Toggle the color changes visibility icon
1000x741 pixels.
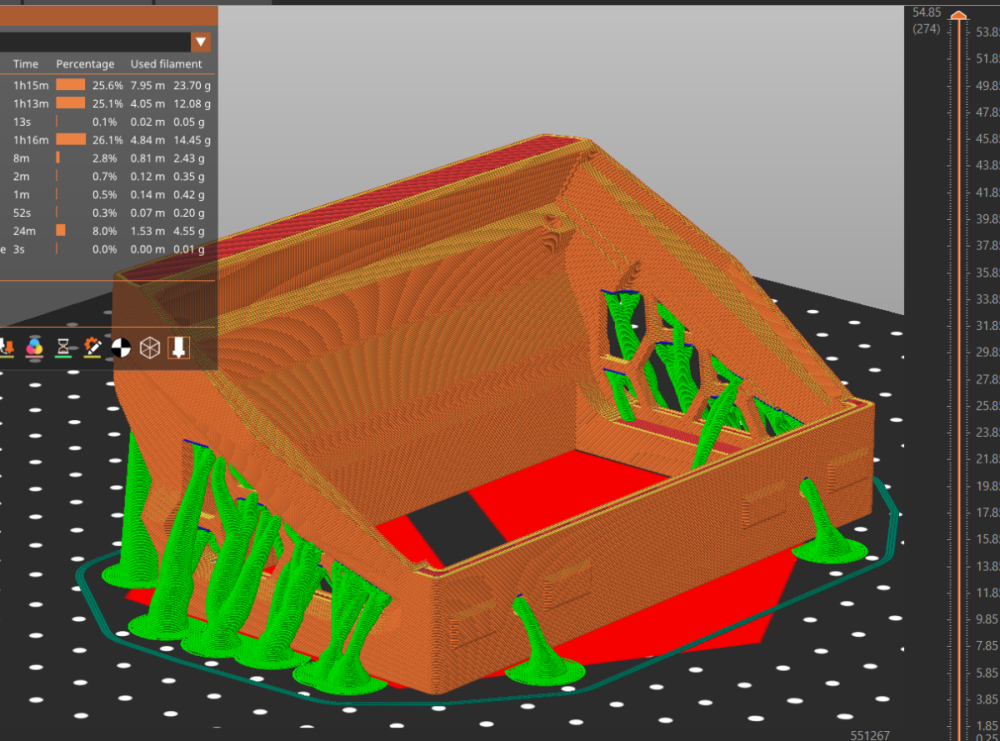pyautogui.click(x=34, y=348)
